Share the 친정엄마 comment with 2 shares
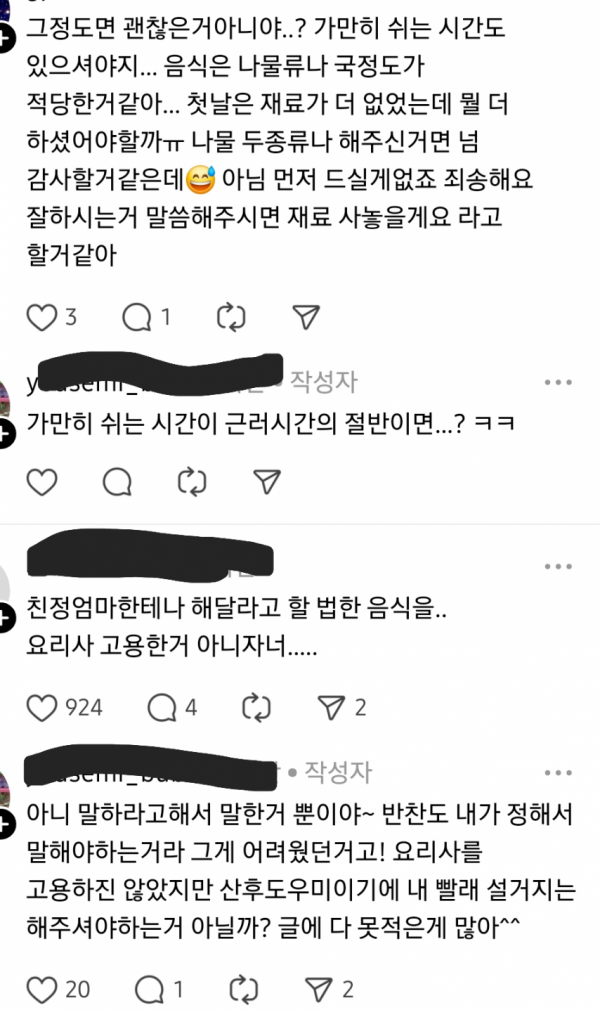The width and height of the screenshot is (600, 1010). tap(331, 708)
